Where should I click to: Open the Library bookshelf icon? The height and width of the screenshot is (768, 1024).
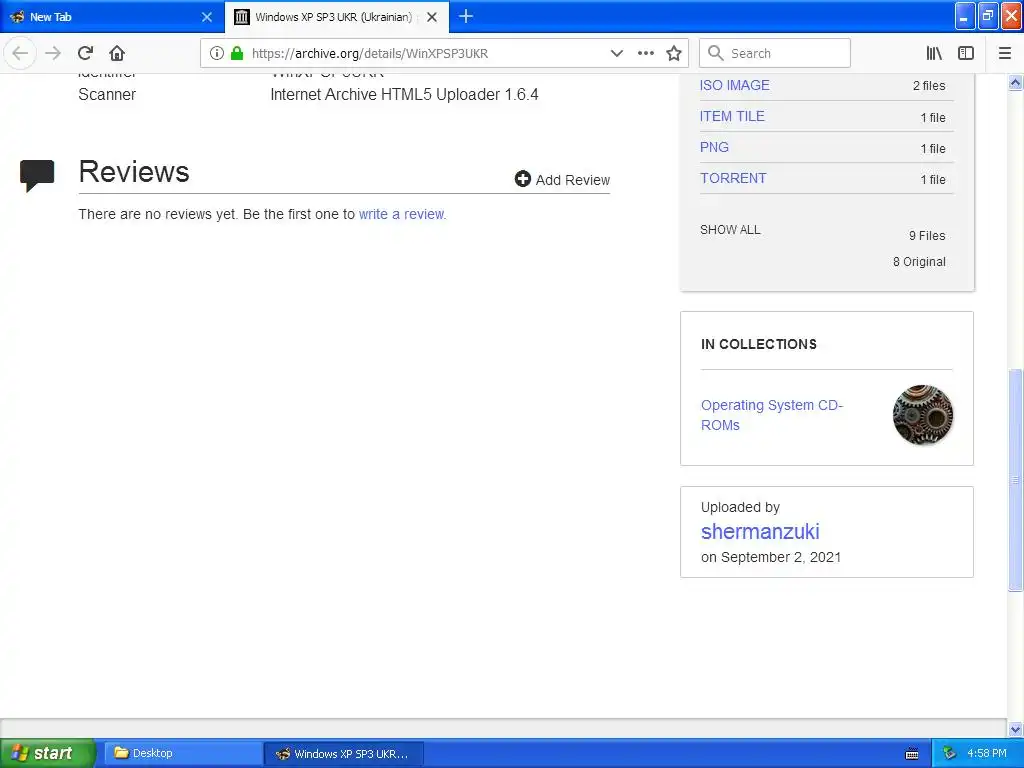[x=934, y=53]
